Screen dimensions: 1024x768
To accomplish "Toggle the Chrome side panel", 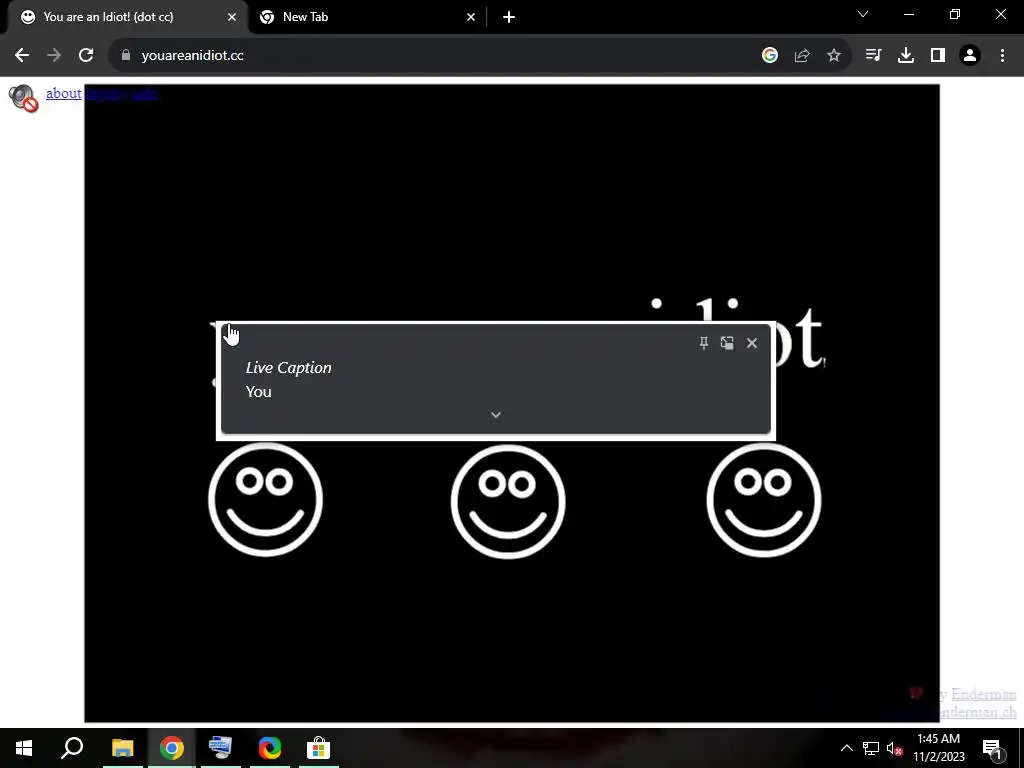I will (938, 56).
